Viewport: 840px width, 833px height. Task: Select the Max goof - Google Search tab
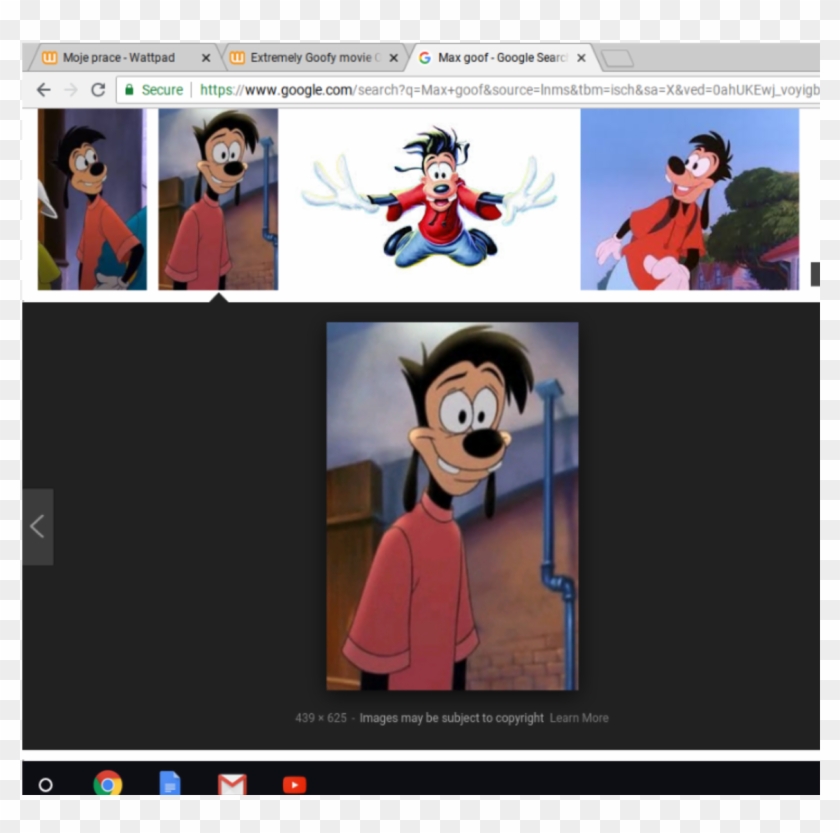click(x=502, y=57)
